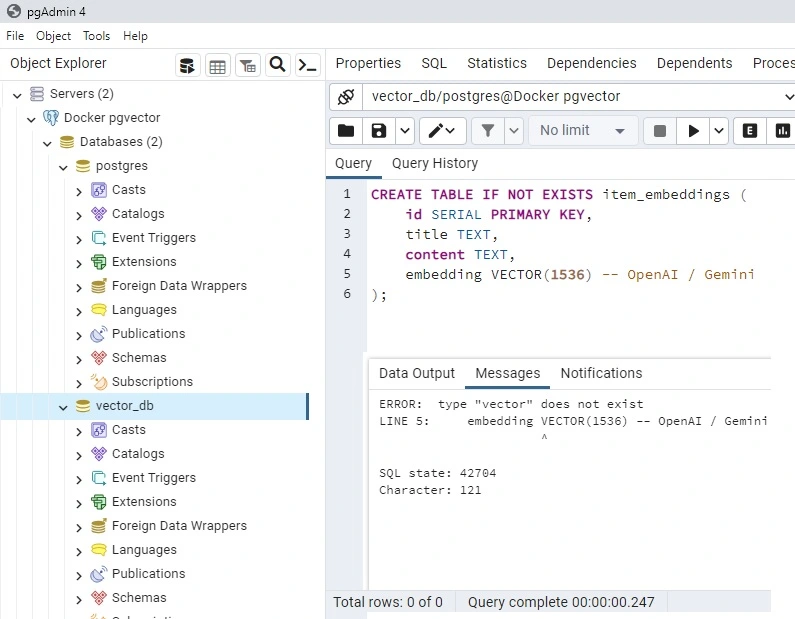Open the connection selector dropdown arrow
Viewport: 795px width, 619px height.
coord(788,96)
